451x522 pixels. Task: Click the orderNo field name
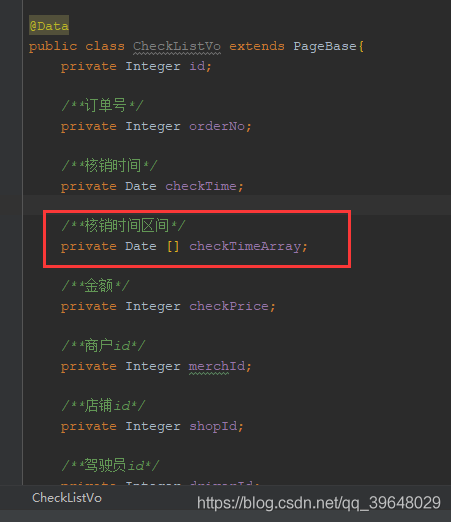coord(217,126)
